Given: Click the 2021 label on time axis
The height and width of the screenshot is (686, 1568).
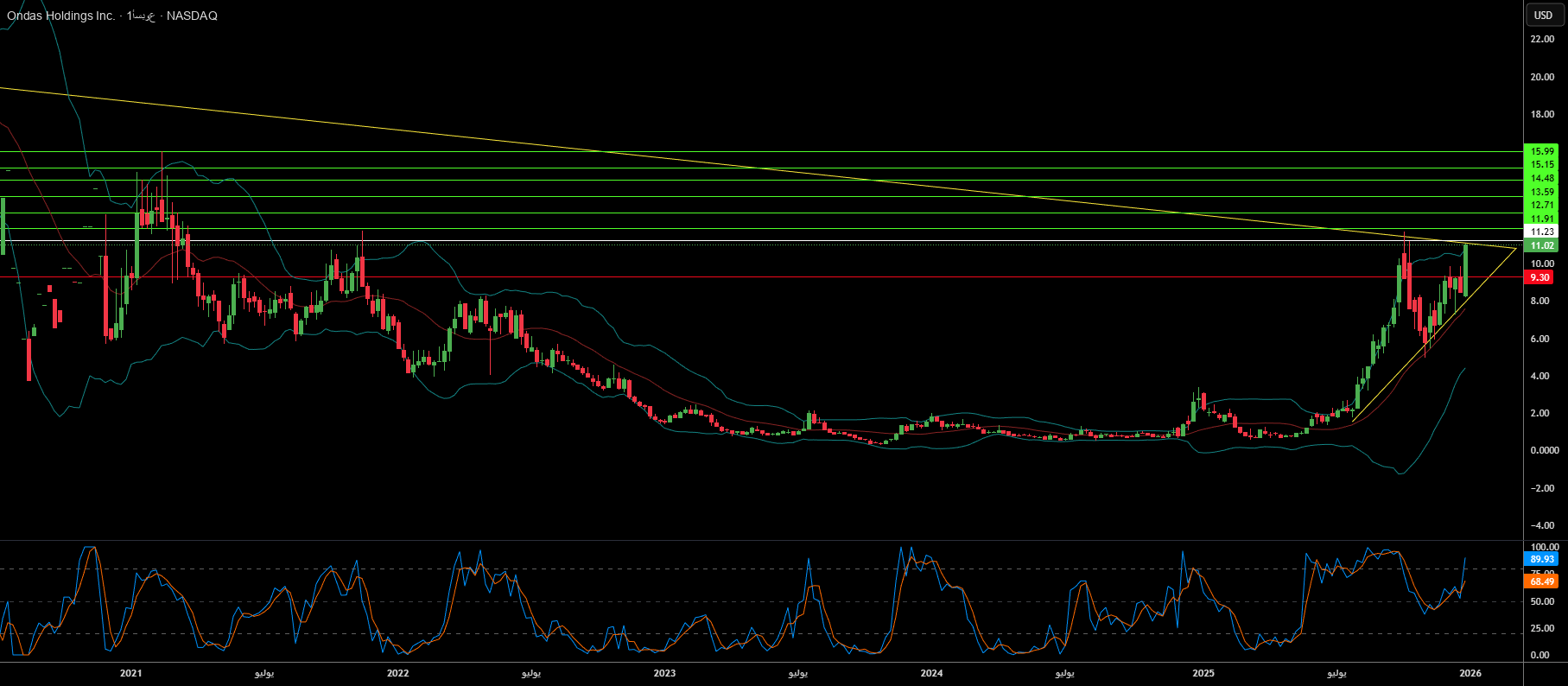Looking at the screenshot, I should point(131,673).
